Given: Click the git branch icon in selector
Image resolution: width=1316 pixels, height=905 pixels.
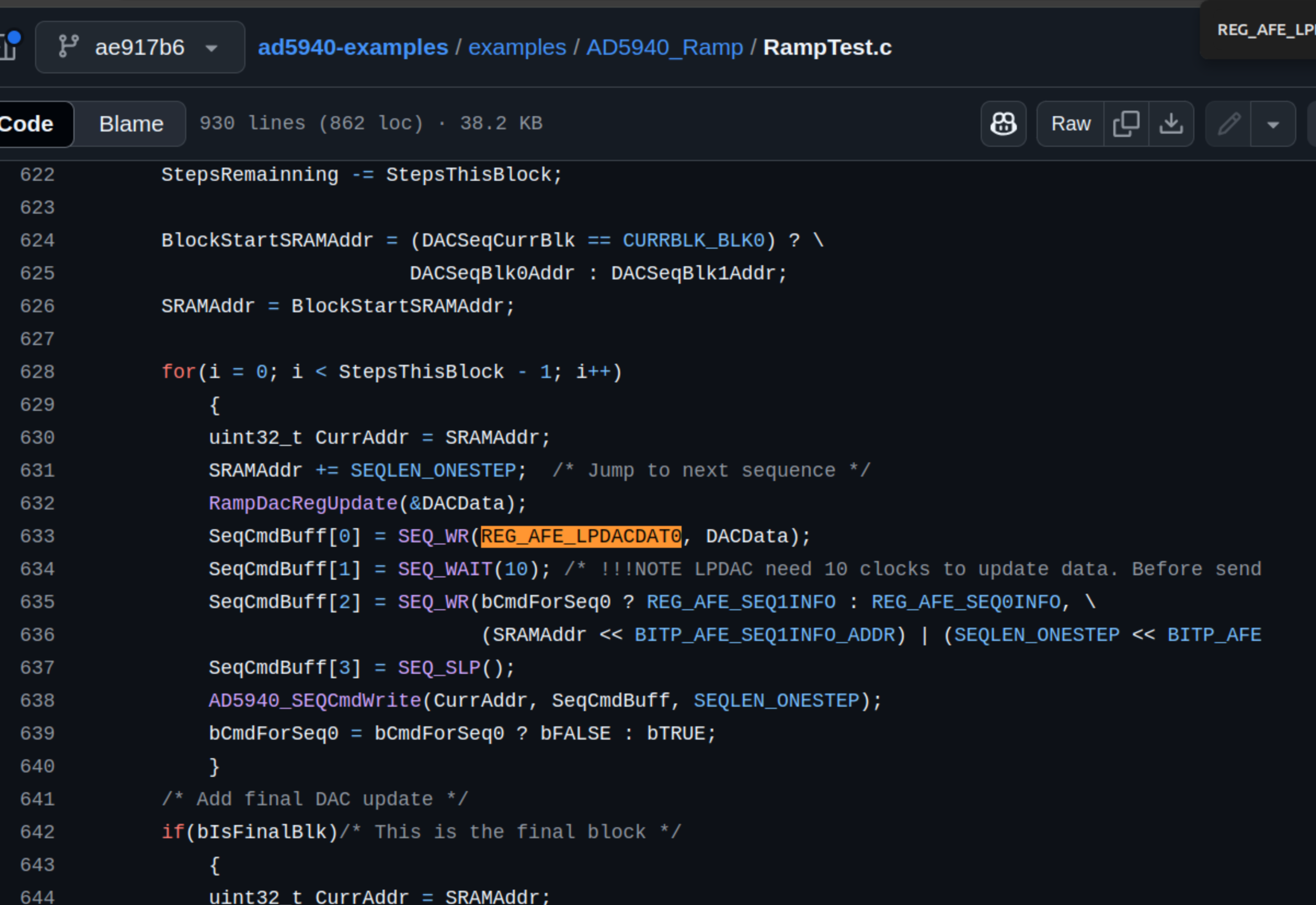Looking at the screenshot, I should 68,47.
